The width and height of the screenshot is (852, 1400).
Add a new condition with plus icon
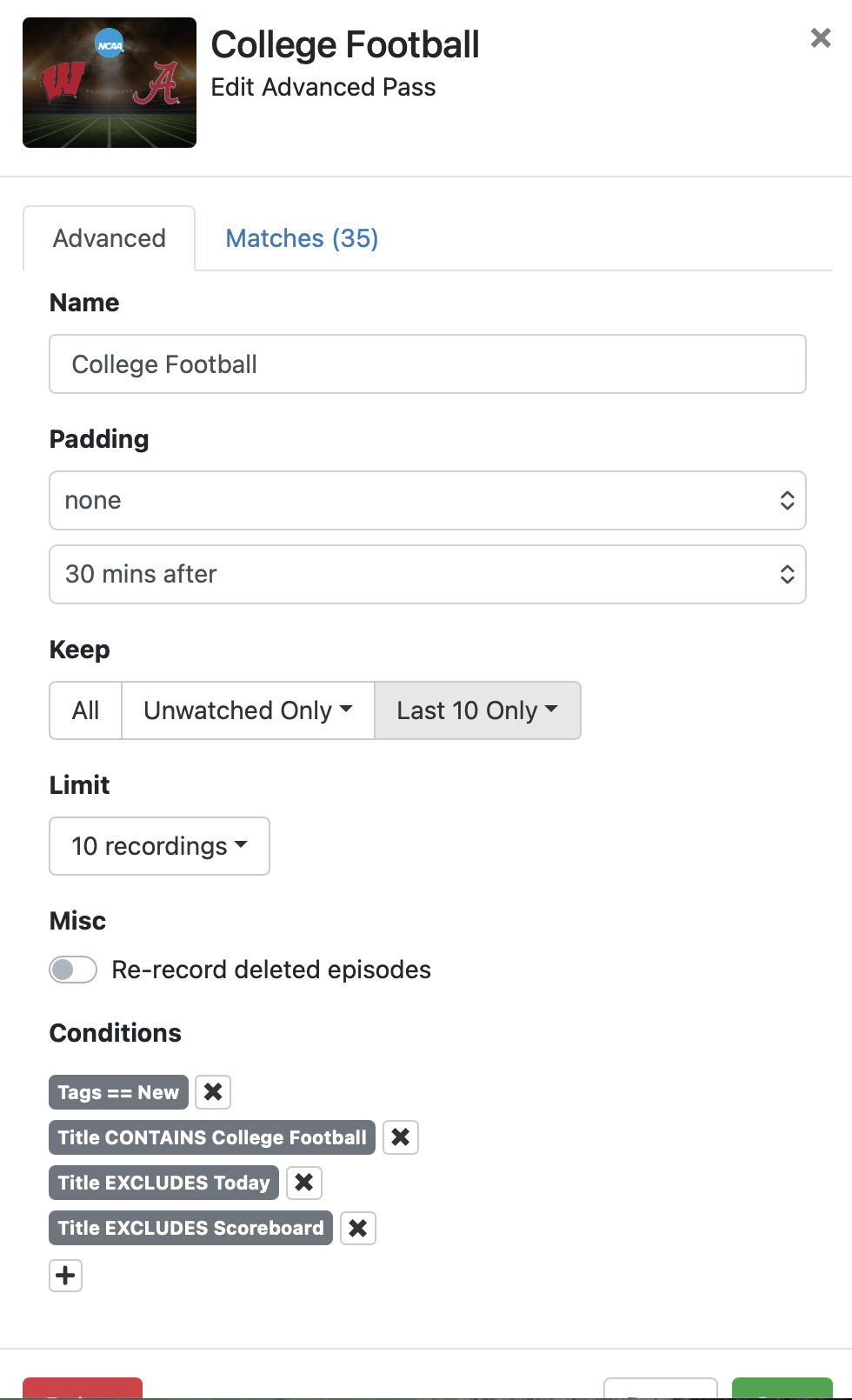[65, 1276]
